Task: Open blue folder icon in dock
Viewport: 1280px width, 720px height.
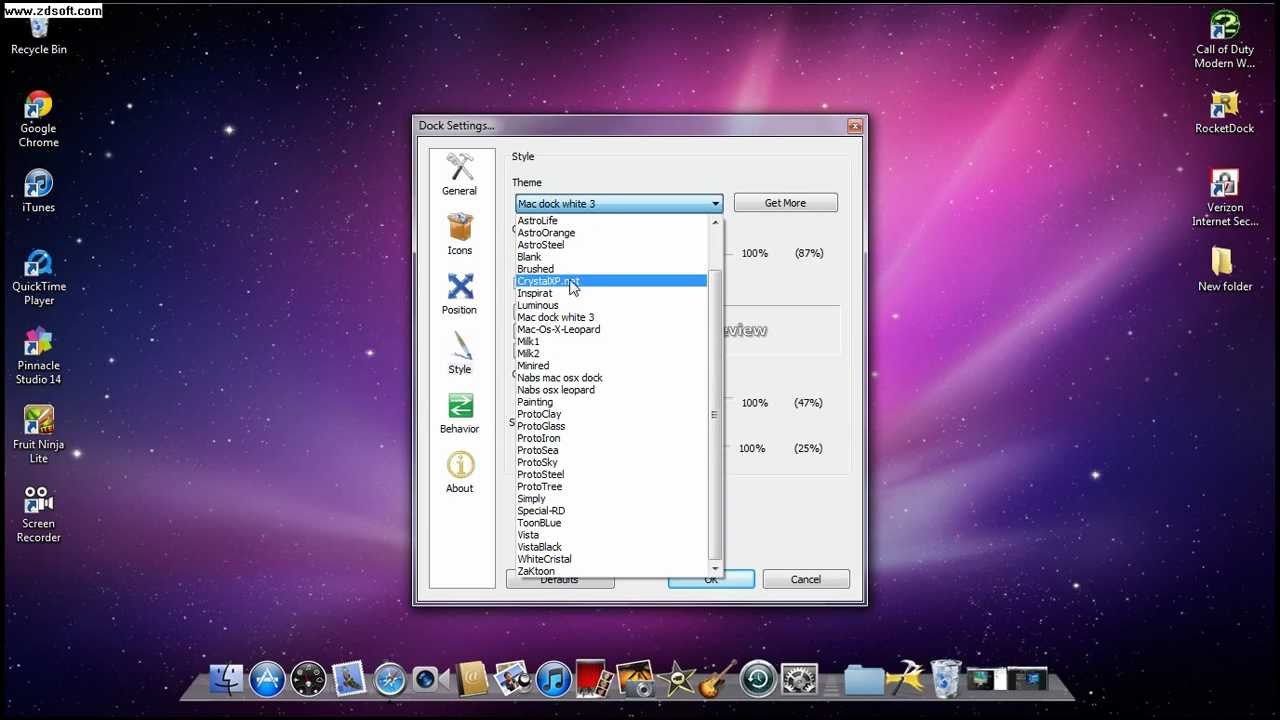Action: click(x=862, y=680)
